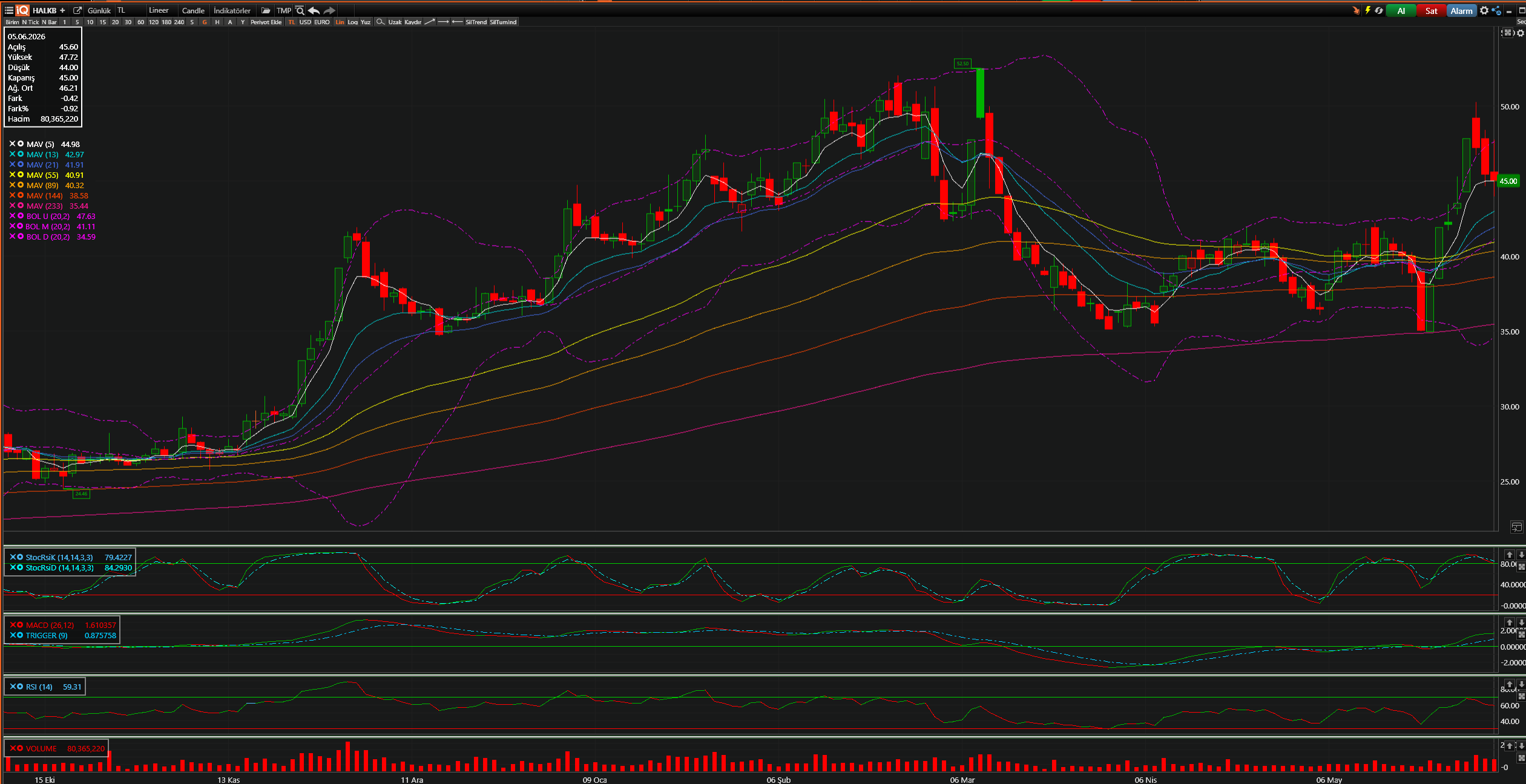Undo last action arrow
Viewport: 1526px width, 784px height.
(314, 10)
